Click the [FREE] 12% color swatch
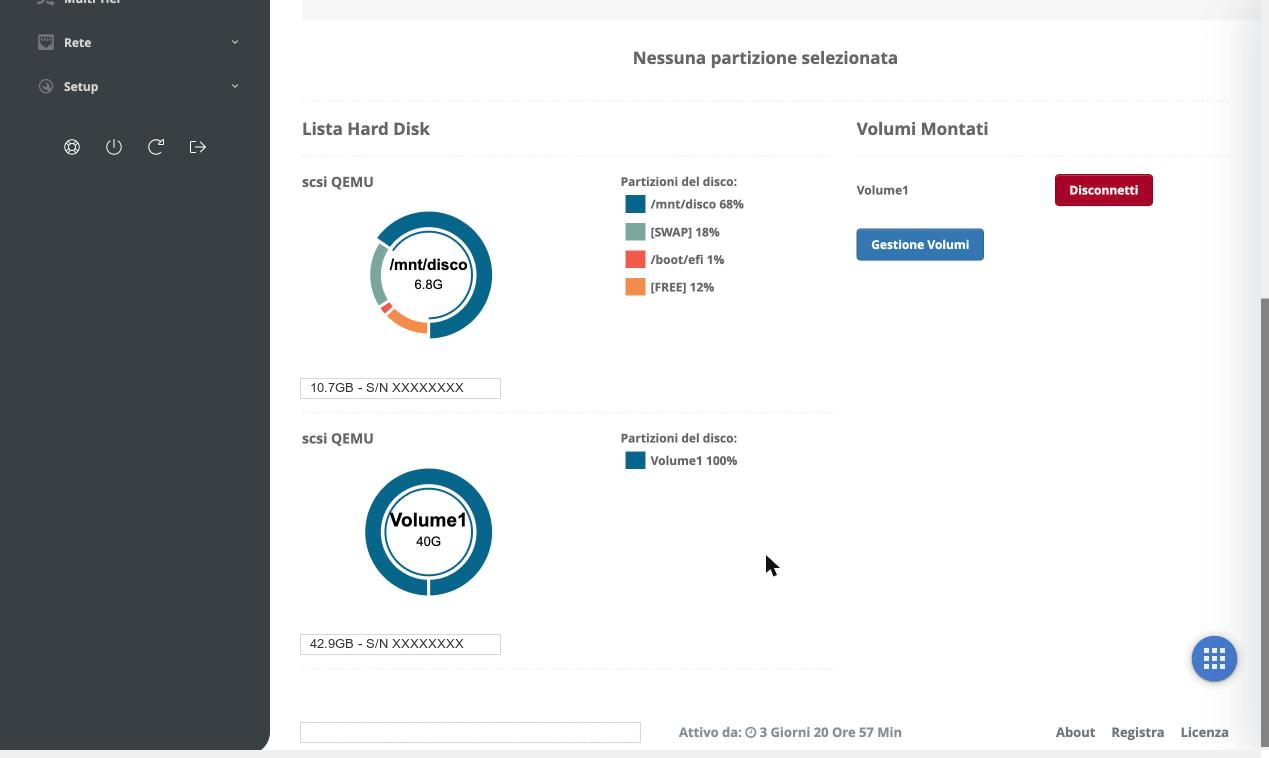The height and width of the screenshot is (758, 1269). click(635, 287)
